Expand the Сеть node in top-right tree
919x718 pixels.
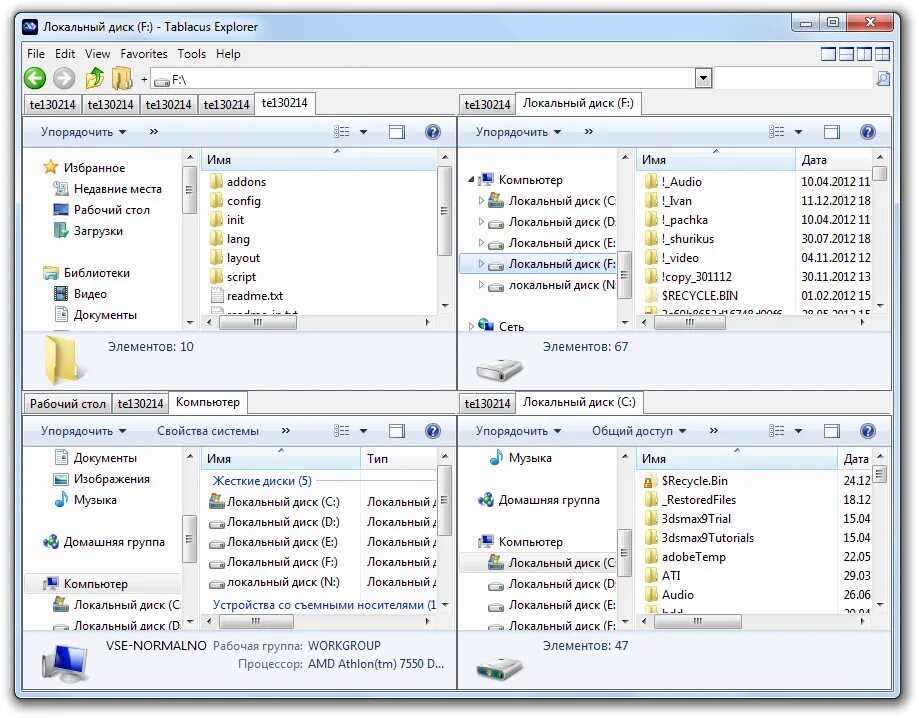[471, 326]
